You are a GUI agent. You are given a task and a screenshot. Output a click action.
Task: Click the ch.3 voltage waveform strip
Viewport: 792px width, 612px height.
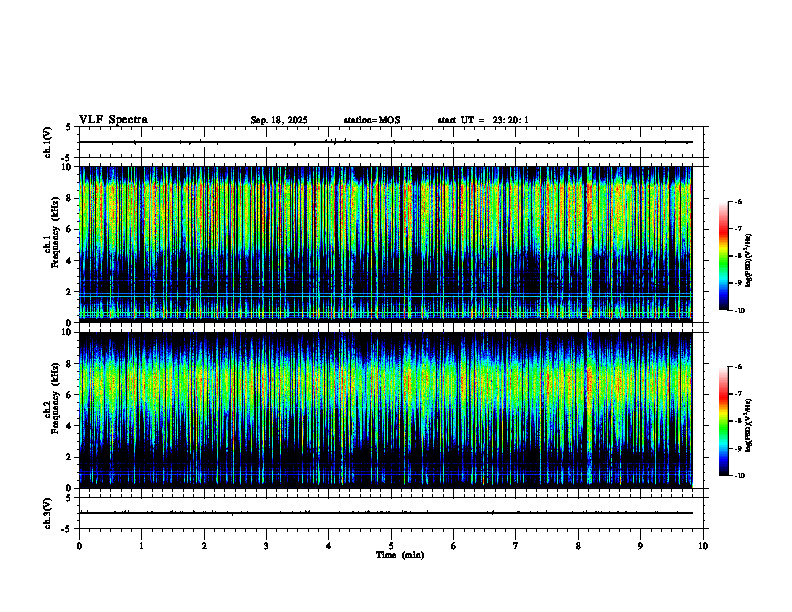pos(391,513)
